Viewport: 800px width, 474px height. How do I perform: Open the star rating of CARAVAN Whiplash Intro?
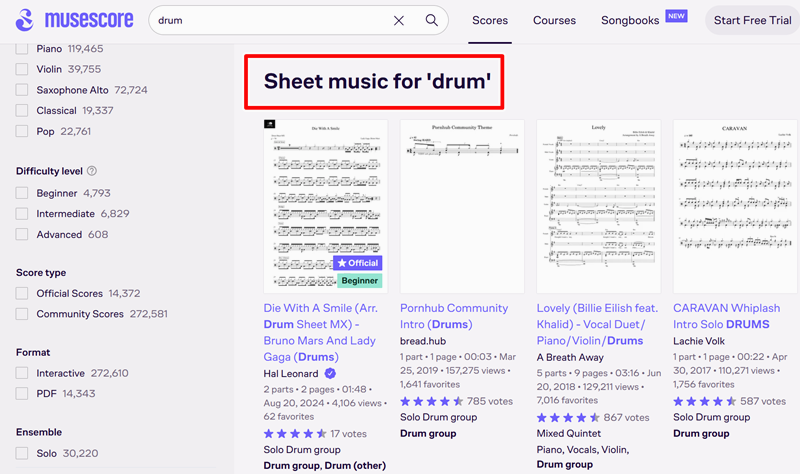pyautogui.click(x=705, y=402)
